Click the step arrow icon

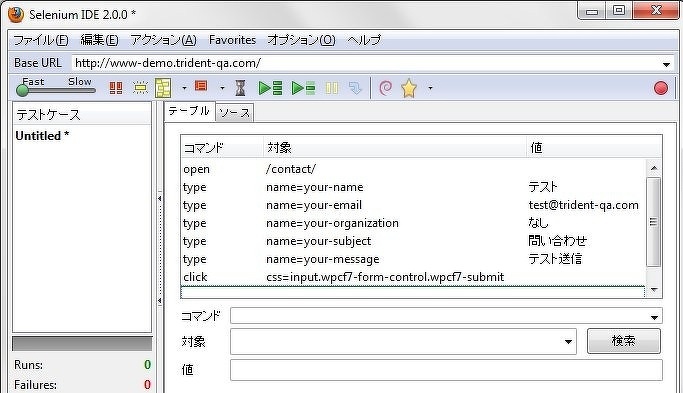click(355, 88)
